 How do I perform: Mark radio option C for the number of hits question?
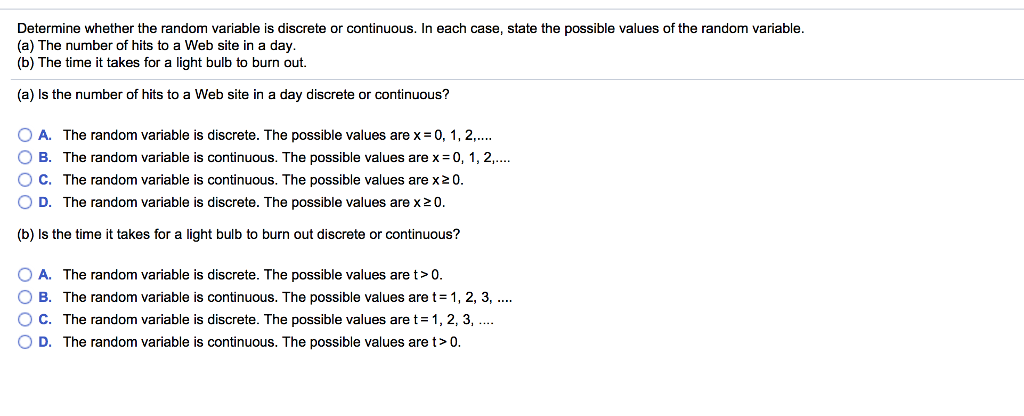25,180
